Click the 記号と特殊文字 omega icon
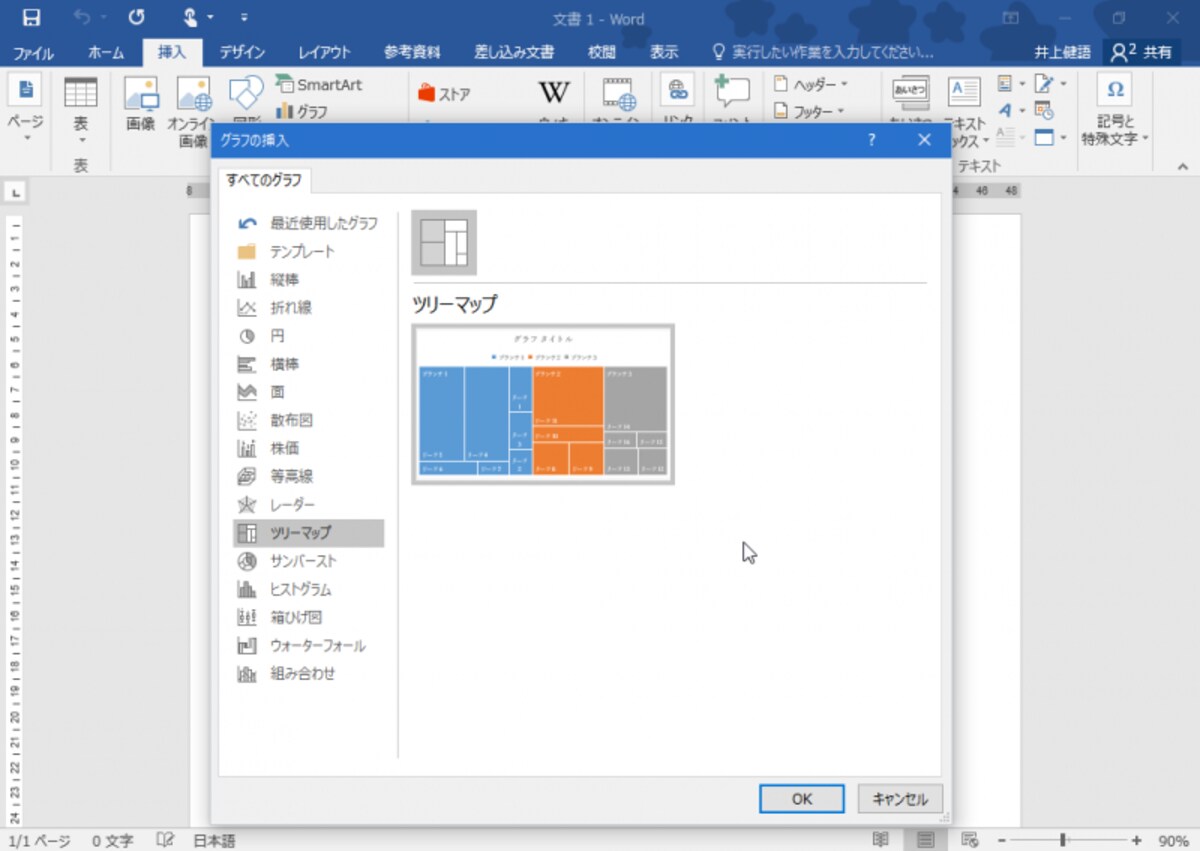Image resolution: width=1200 pixels, height=851 pixels. [1115, 90]
